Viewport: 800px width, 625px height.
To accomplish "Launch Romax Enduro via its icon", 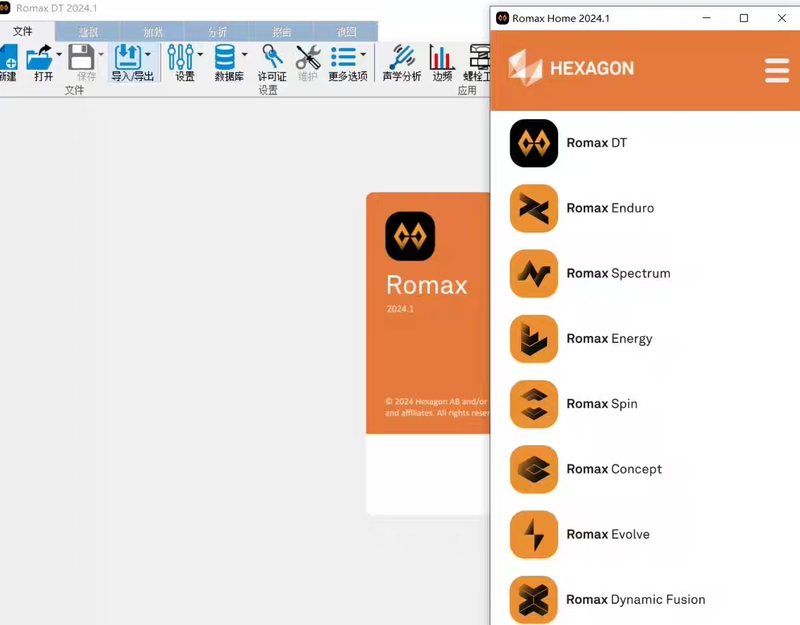I will (x=534, y=208).
